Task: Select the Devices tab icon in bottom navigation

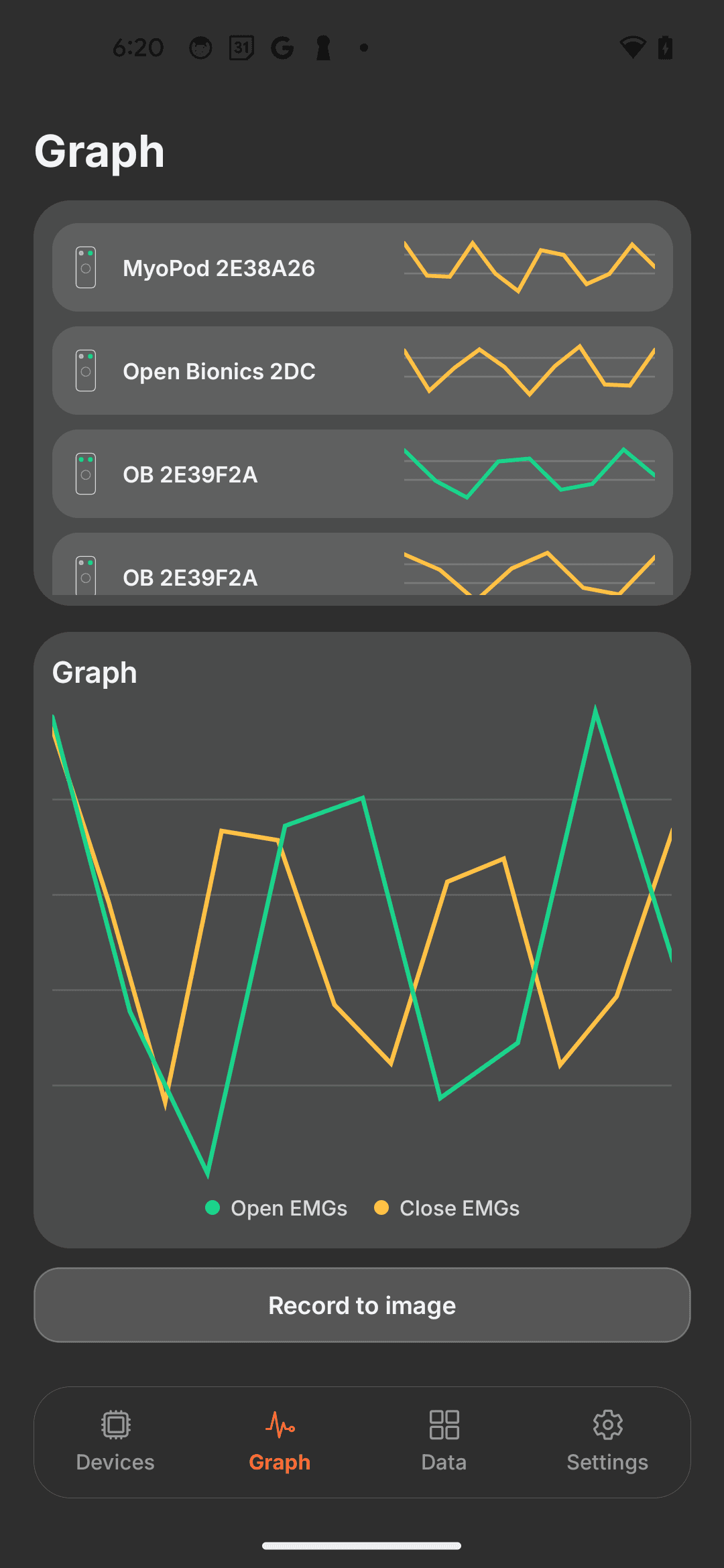Action: point(115,1425)
